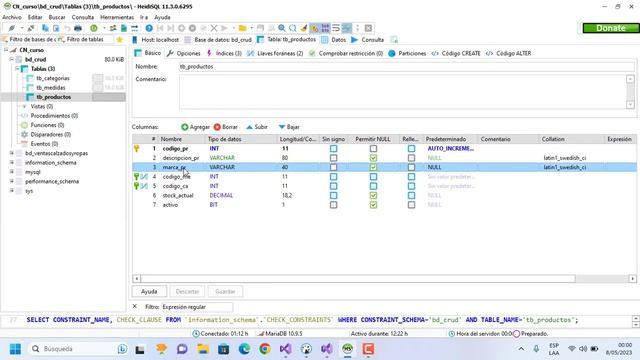
Task: Click the export database as SQL icon
Action: (x=124, y=28)
